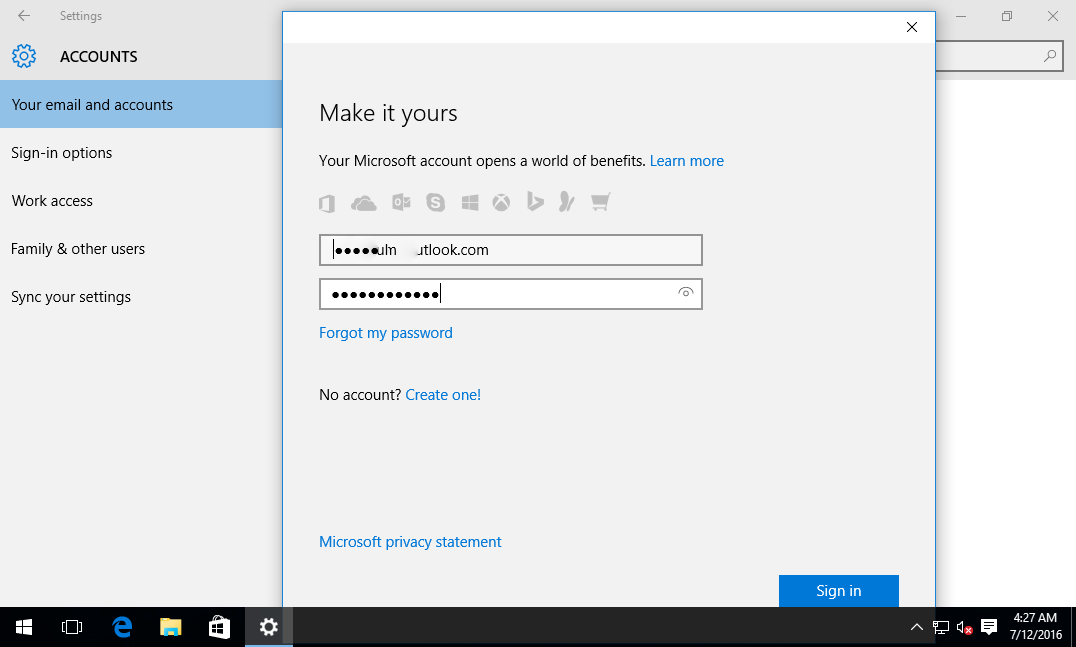Click the Settings gear taskbar button
Viewport: 1076px width, 647px height.
269,627
